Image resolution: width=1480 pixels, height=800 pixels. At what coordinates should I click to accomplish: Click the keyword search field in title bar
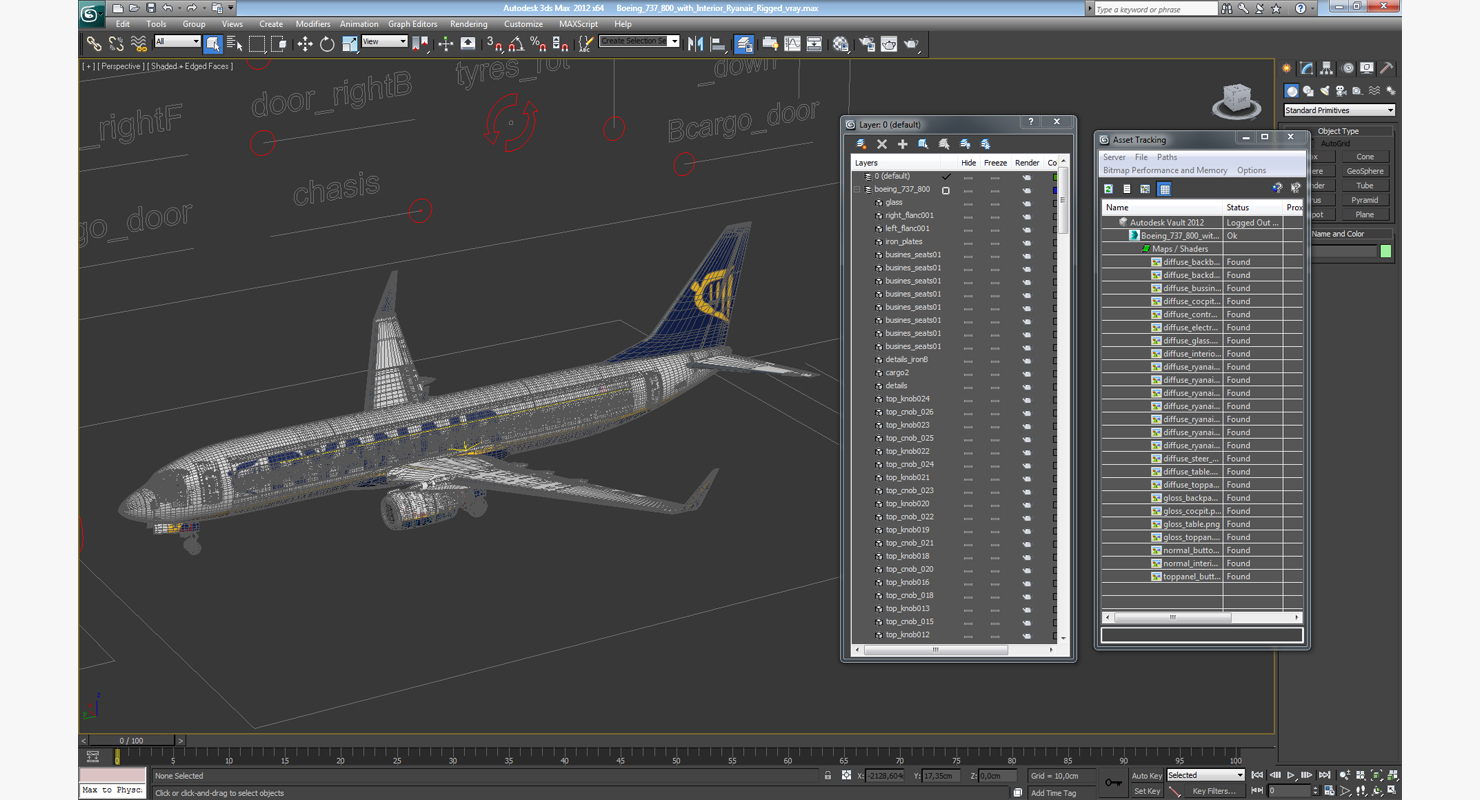point(1154,9)
